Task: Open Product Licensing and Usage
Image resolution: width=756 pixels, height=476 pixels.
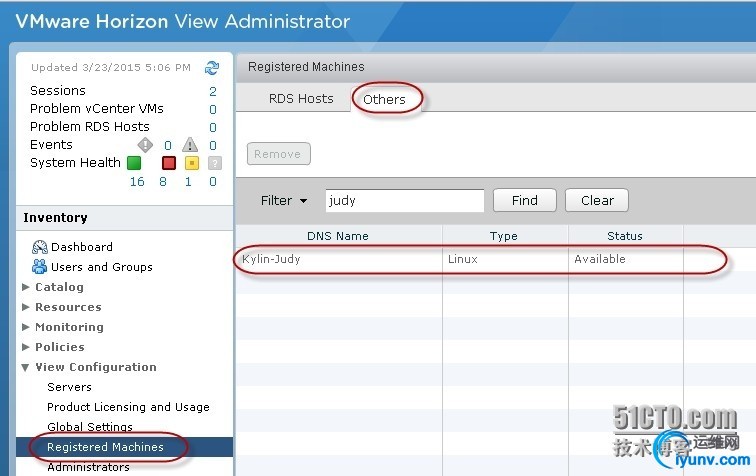Action: point(128,407)
